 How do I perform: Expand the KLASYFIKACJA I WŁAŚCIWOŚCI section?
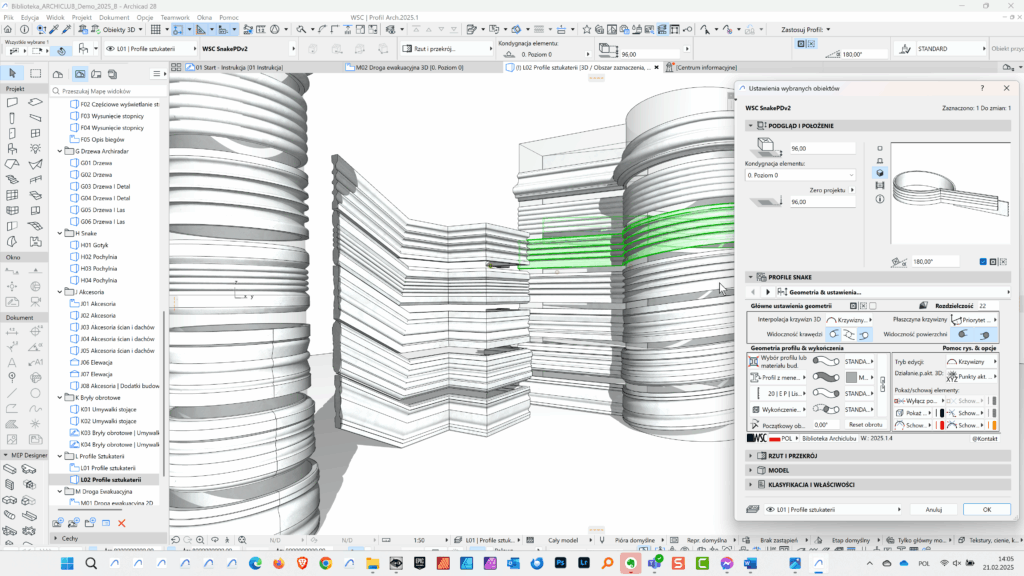click(810, 484)
